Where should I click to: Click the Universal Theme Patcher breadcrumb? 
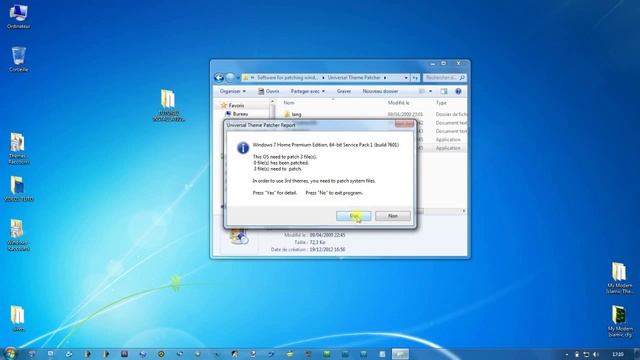pyautogui.click(x=354, y=78)
